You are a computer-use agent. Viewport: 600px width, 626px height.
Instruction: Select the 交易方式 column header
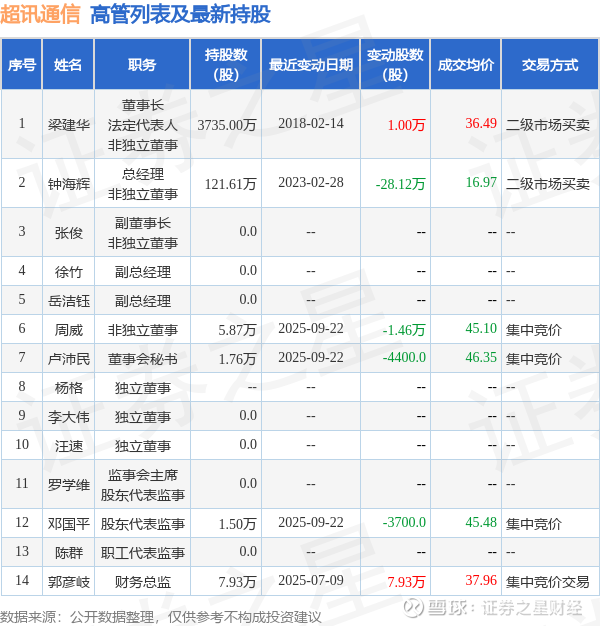(x=550, y=64)
